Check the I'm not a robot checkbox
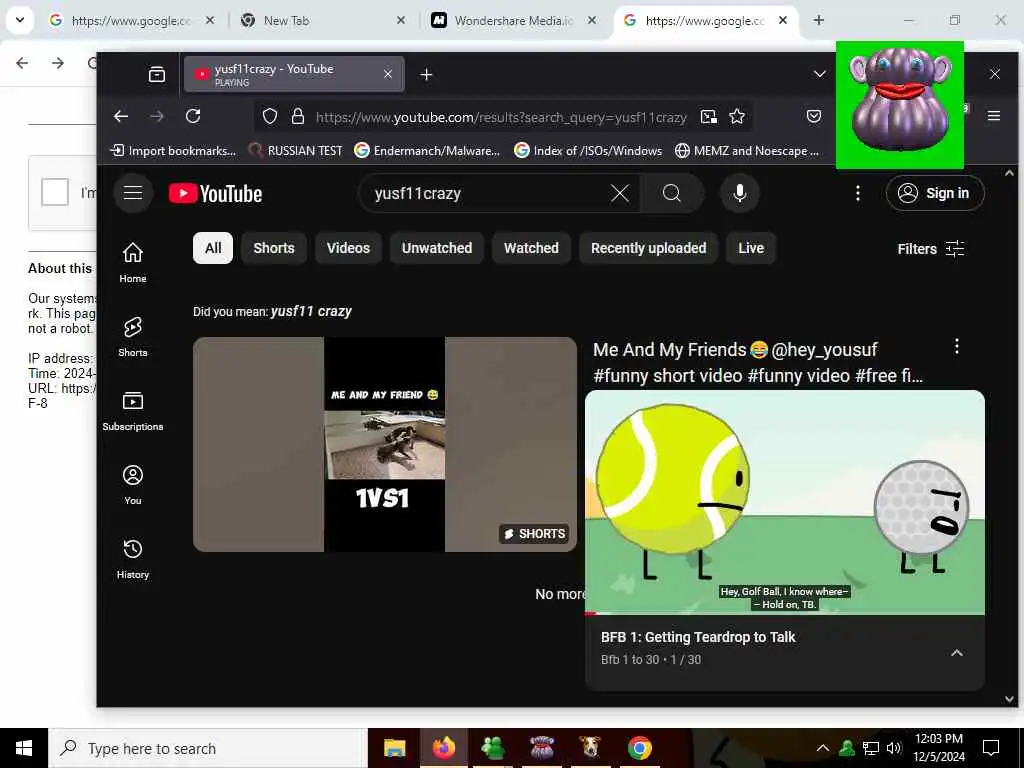 [x=55, y=192]
